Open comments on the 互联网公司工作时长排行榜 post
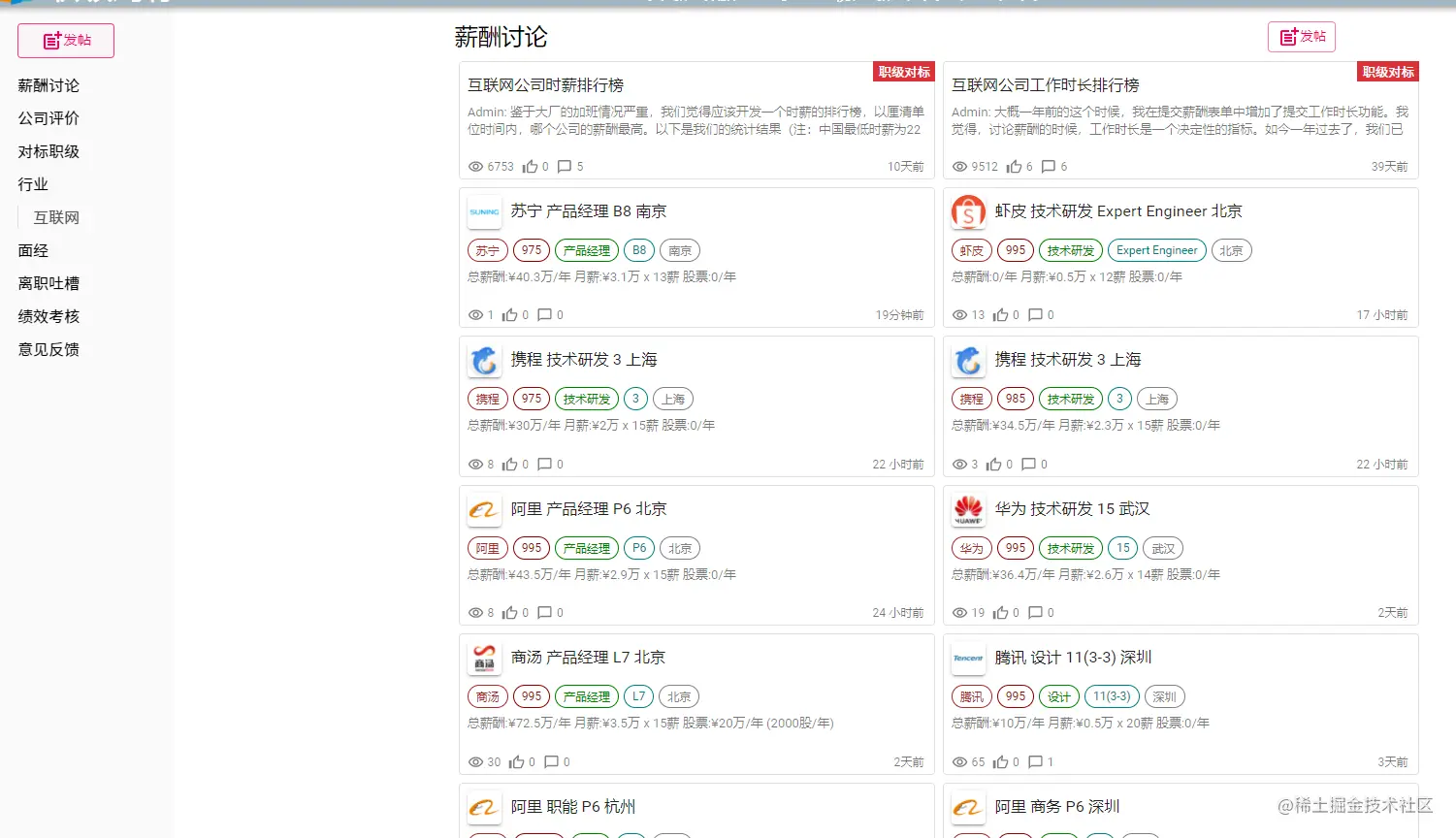Viewport: 1456px width, 838px height. (x=1049, y=167)
